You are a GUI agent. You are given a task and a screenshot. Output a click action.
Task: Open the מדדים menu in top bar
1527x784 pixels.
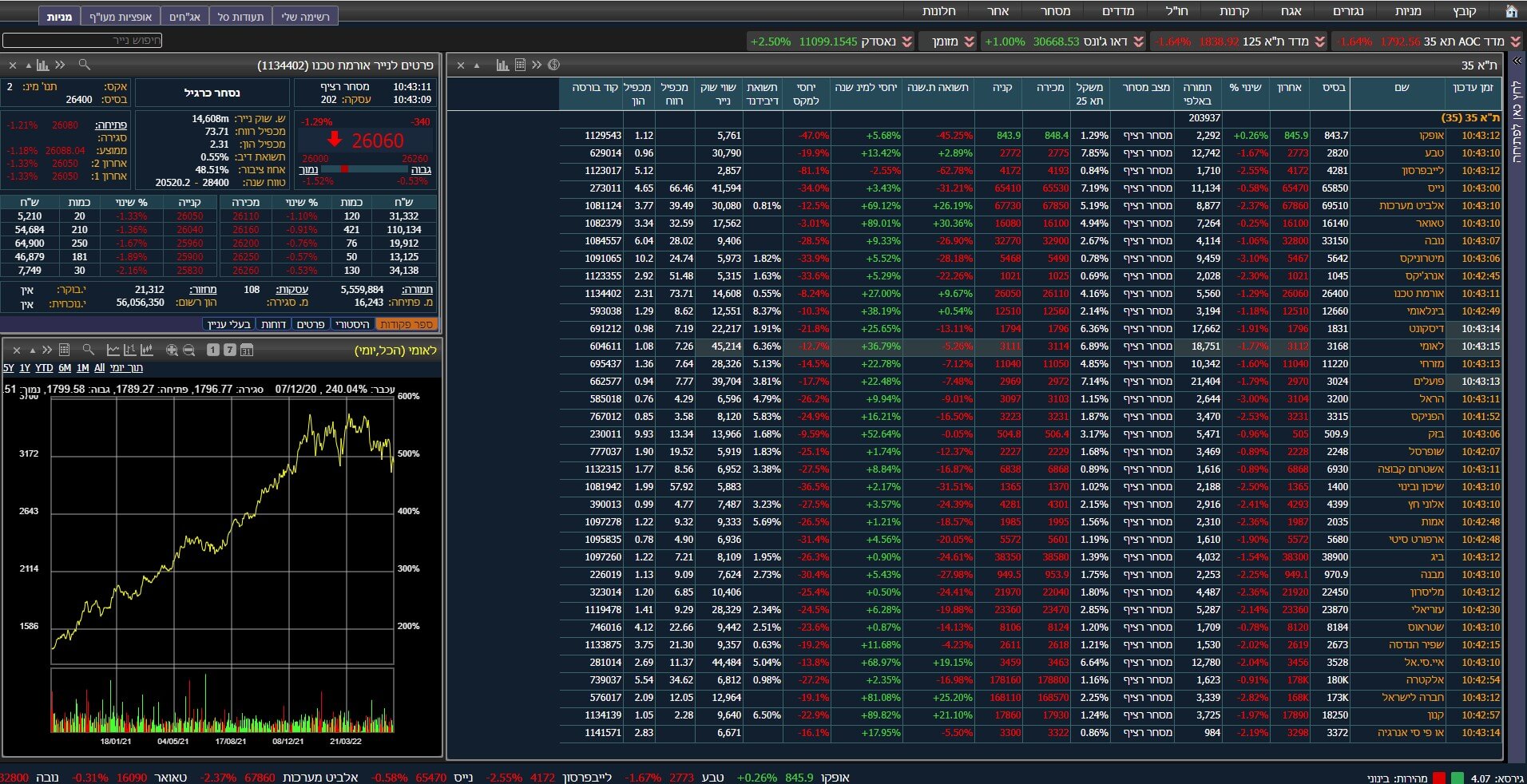(x=1118, y=11)
